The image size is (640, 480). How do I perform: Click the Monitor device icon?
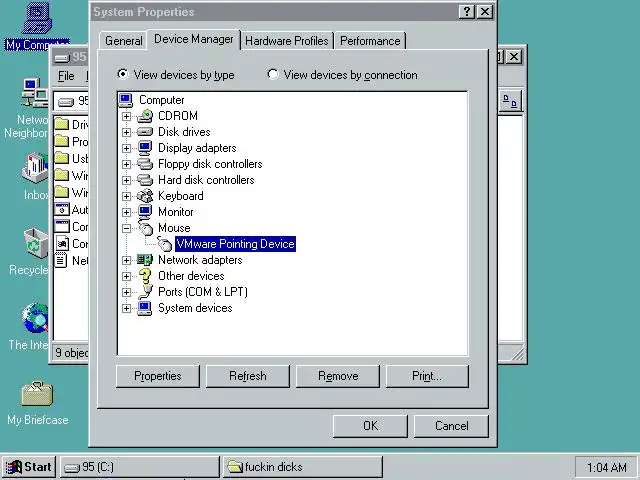pos(145,212)
